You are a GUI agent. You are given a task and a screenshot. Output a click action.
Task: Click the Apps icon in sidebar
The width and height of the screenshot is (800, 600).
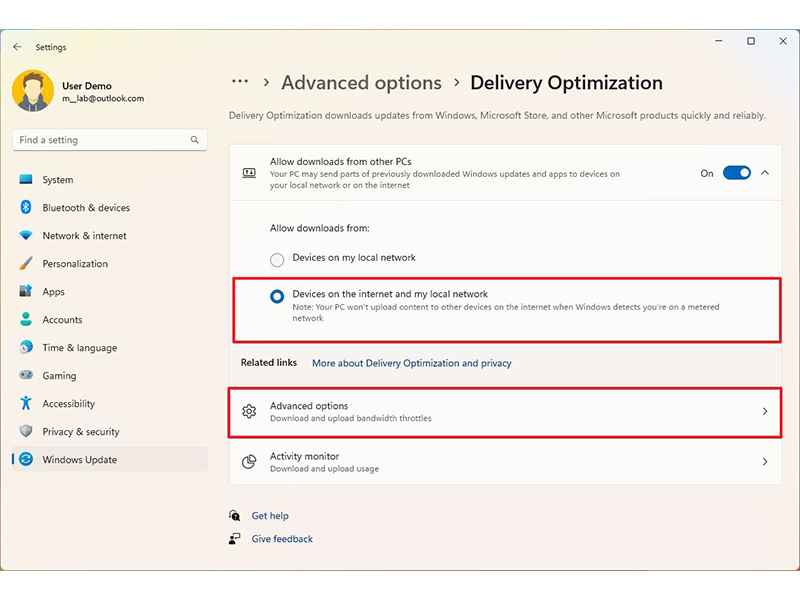[x=26, y=291]
